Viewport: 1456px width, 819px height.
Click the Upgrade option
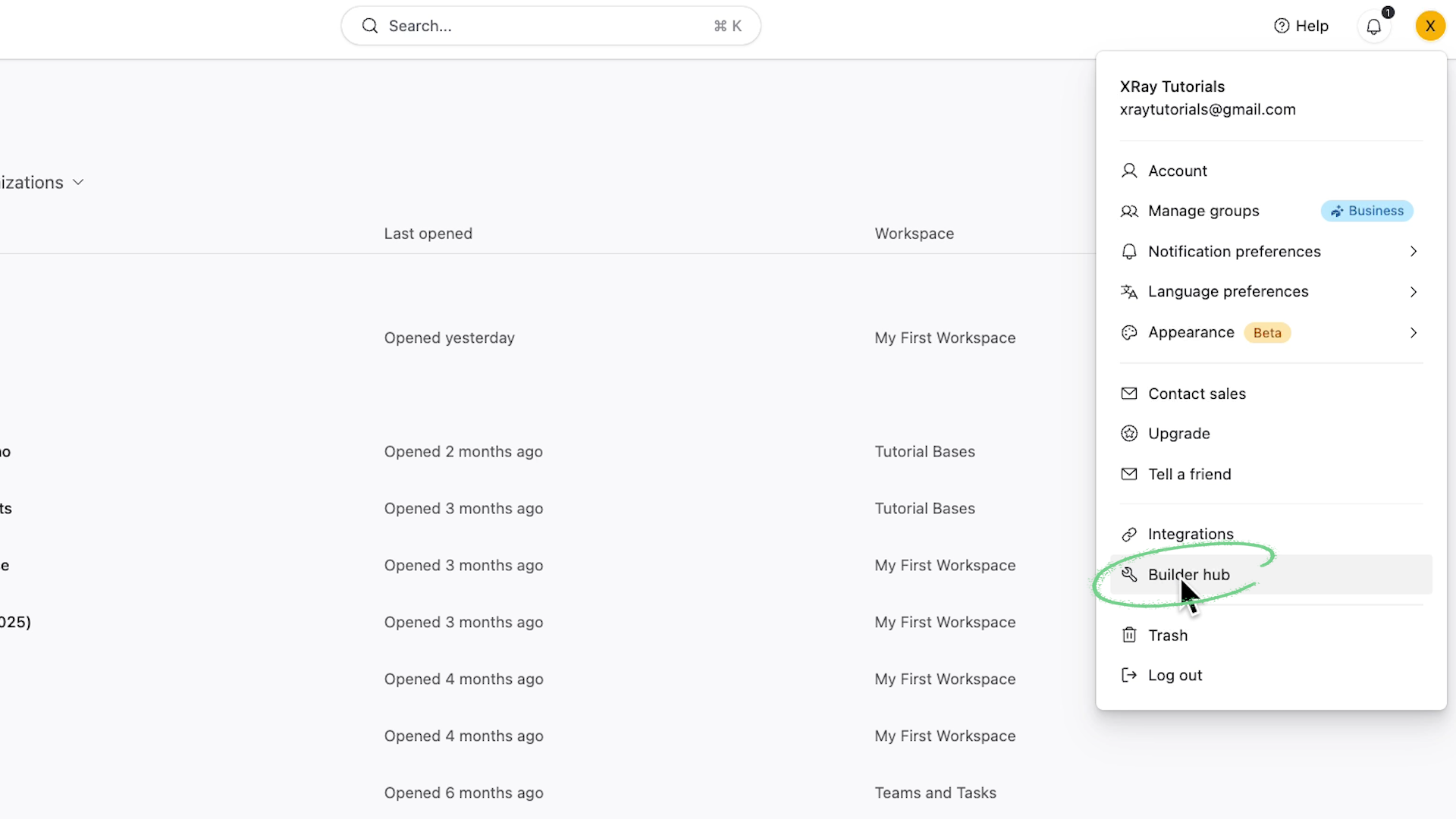1178,433
